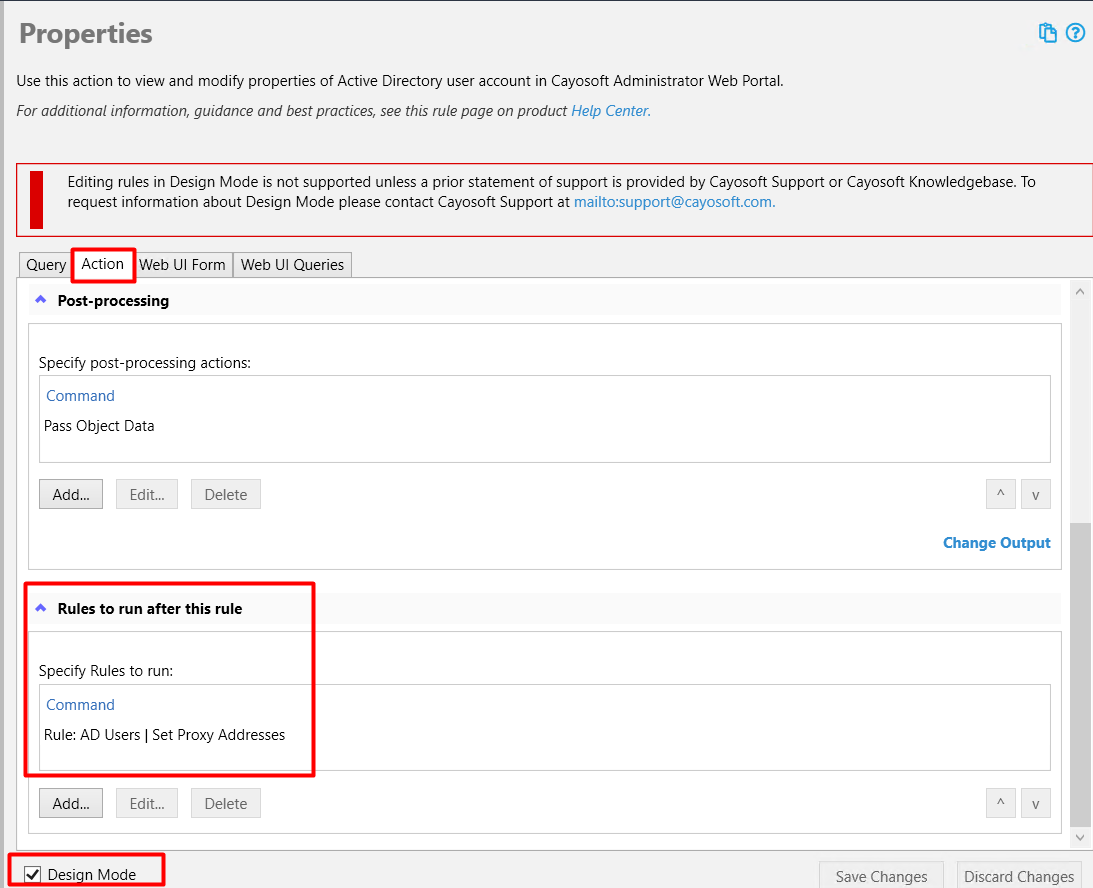Click the Command header in Rules to run list
This screenshot has width=1093, height=888.
[x=80, y=705]
